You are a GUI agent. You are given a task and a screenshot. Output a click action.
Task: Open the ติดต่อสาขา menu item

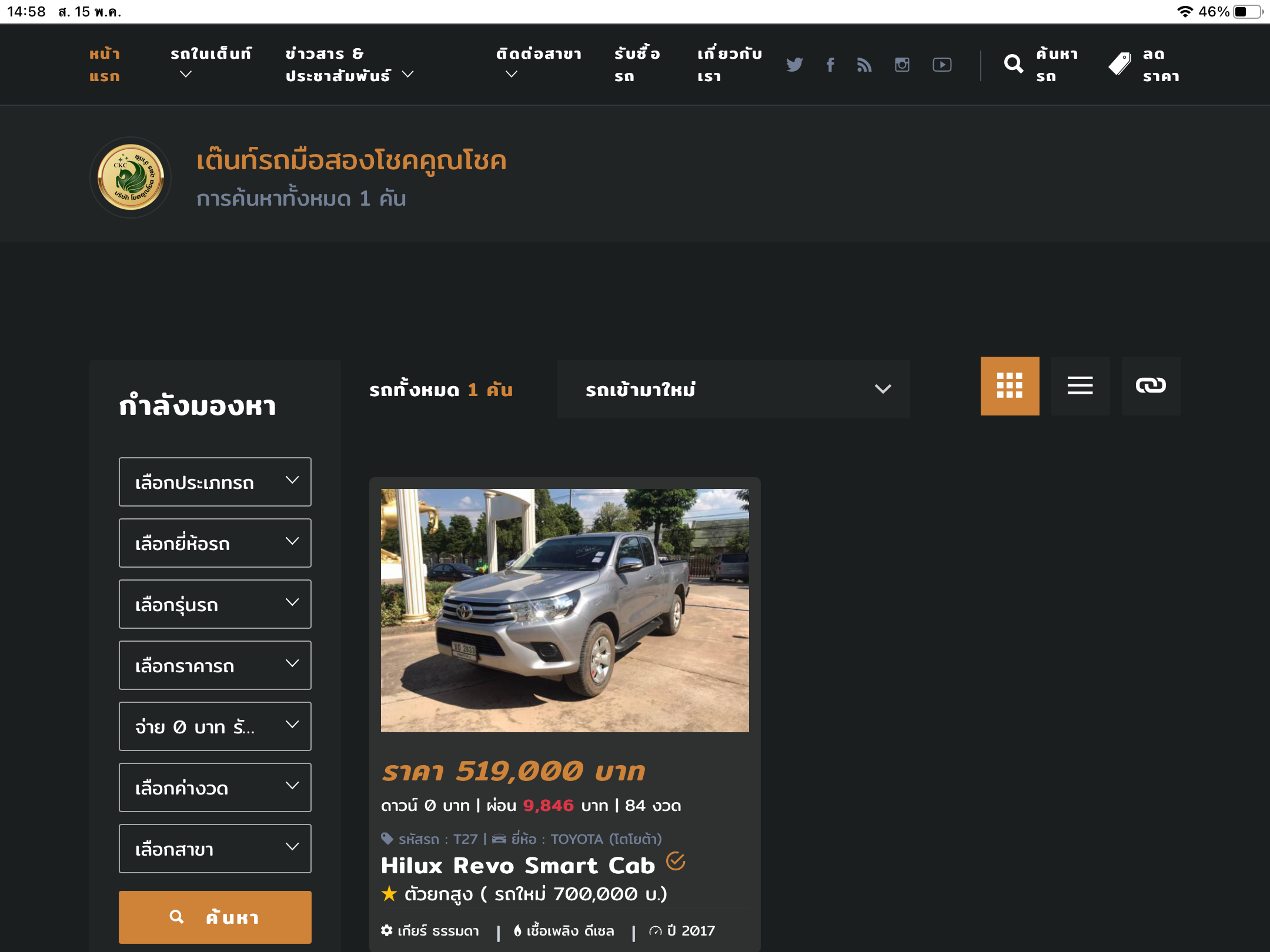[x=538, y=63]
